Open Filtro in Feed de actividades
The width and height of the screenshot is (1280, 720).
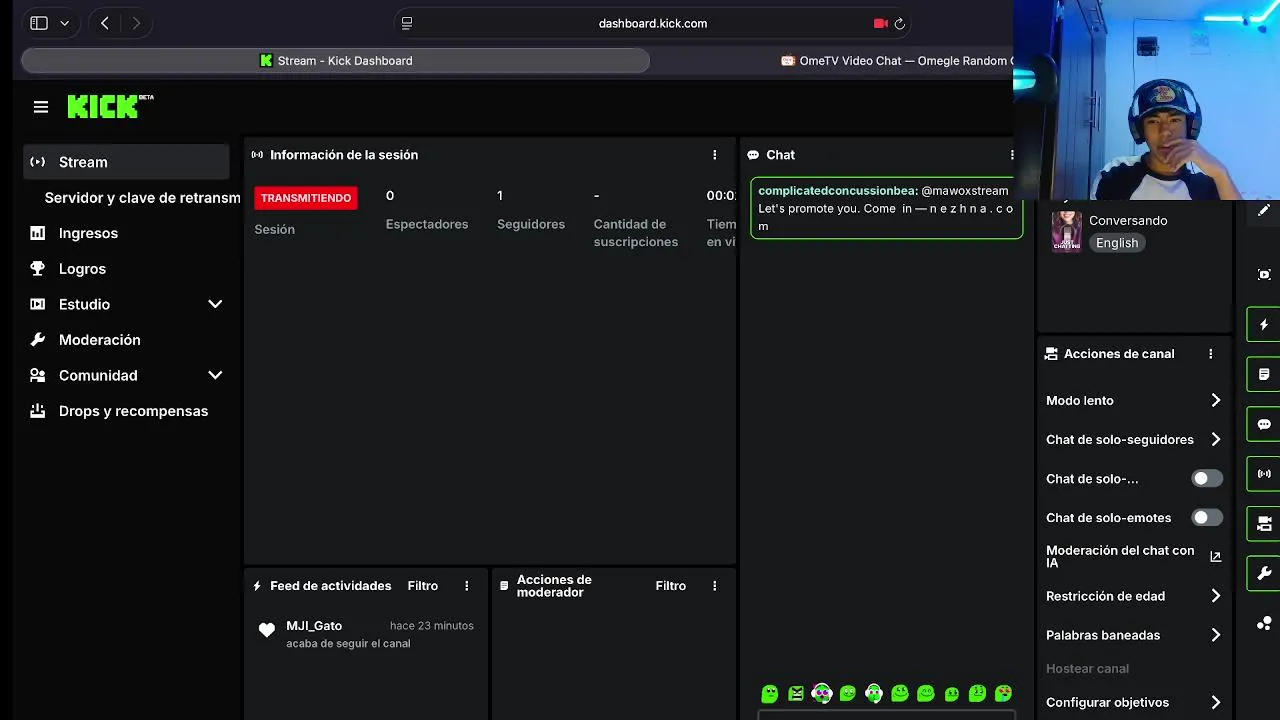[x=423, y=586]
